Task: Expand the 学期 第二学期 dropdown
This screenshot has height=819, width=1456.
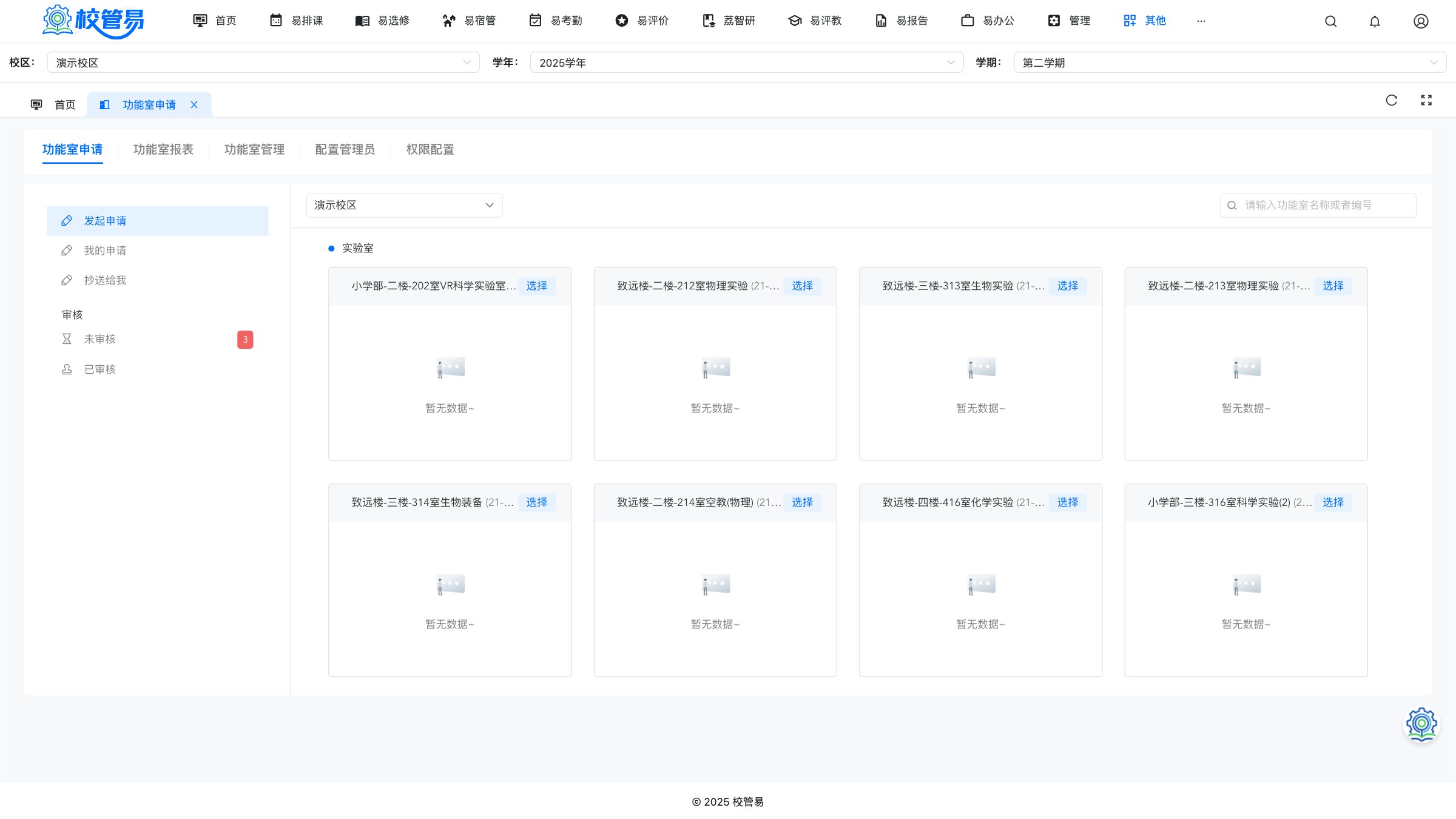Action: point(1230,62)
